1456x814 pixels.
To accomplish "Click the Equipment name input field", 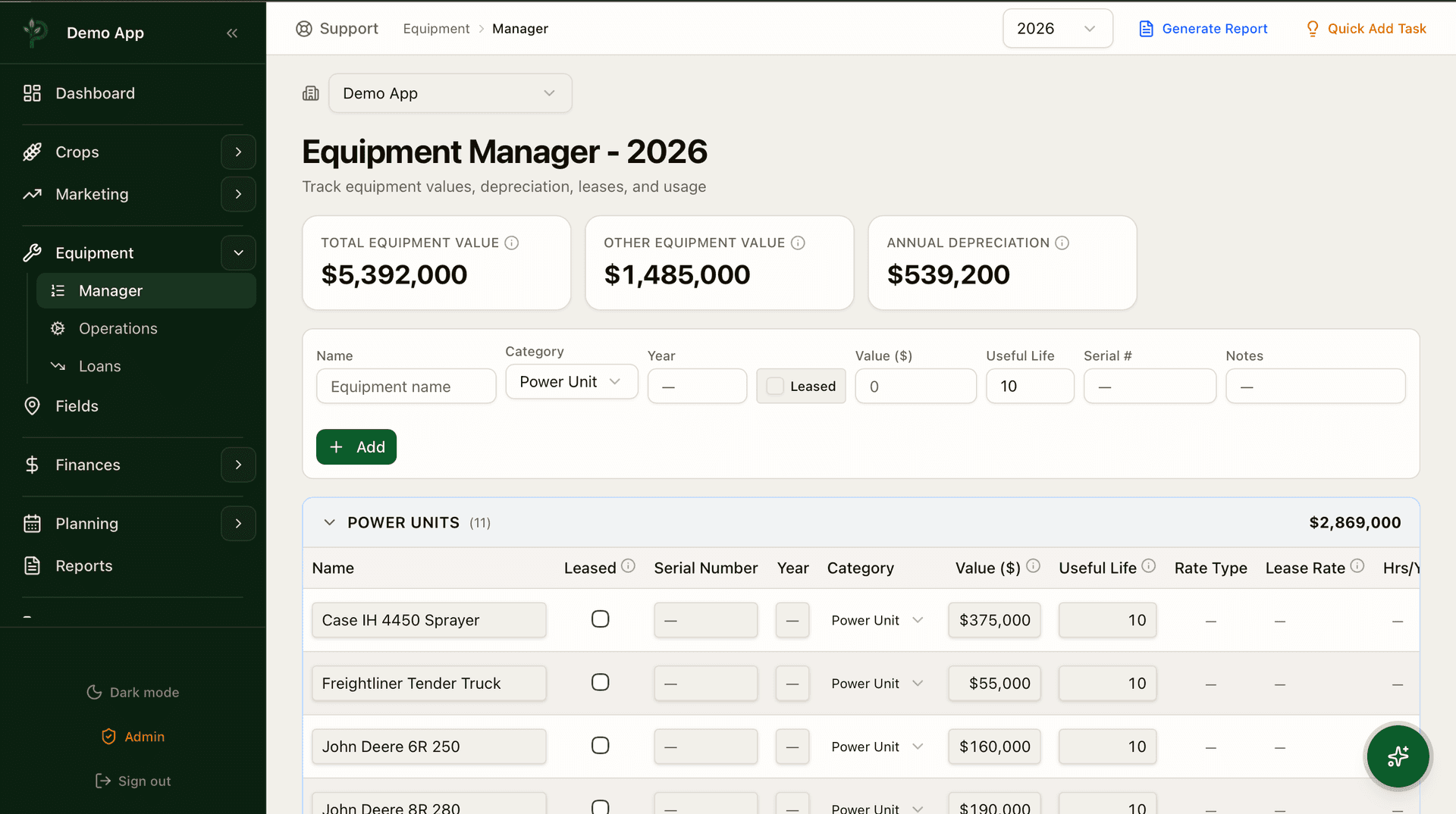I will (x=406, y=386).
